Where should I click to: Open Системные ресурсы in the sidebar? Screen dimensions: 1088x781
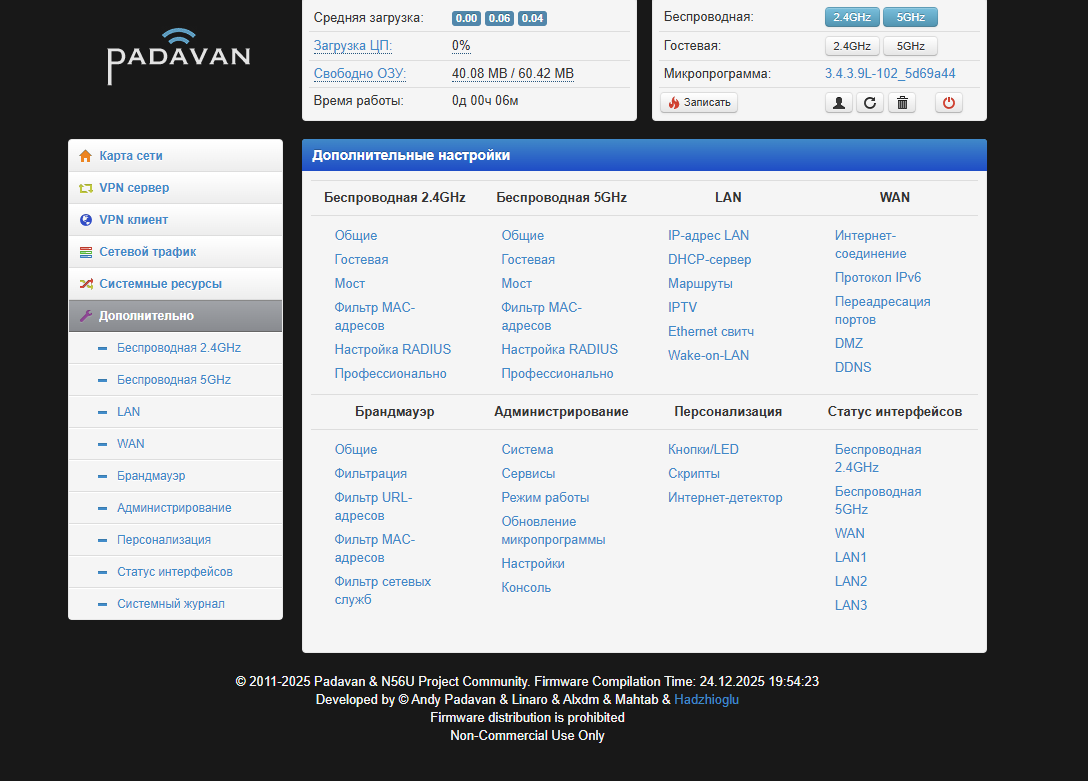160,284
